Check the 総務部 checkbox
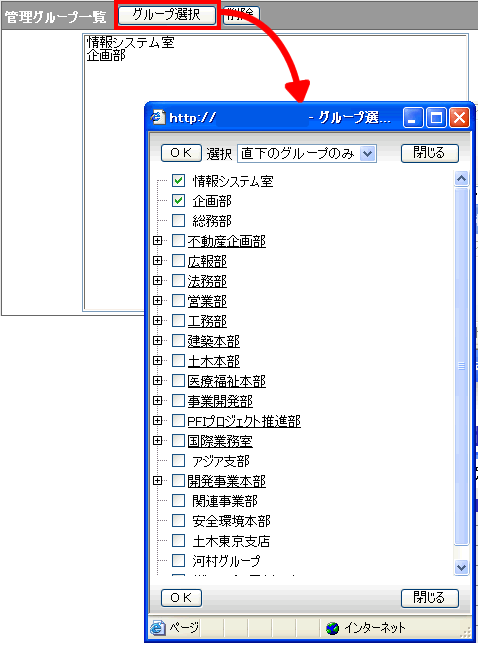 coord(179,220)
